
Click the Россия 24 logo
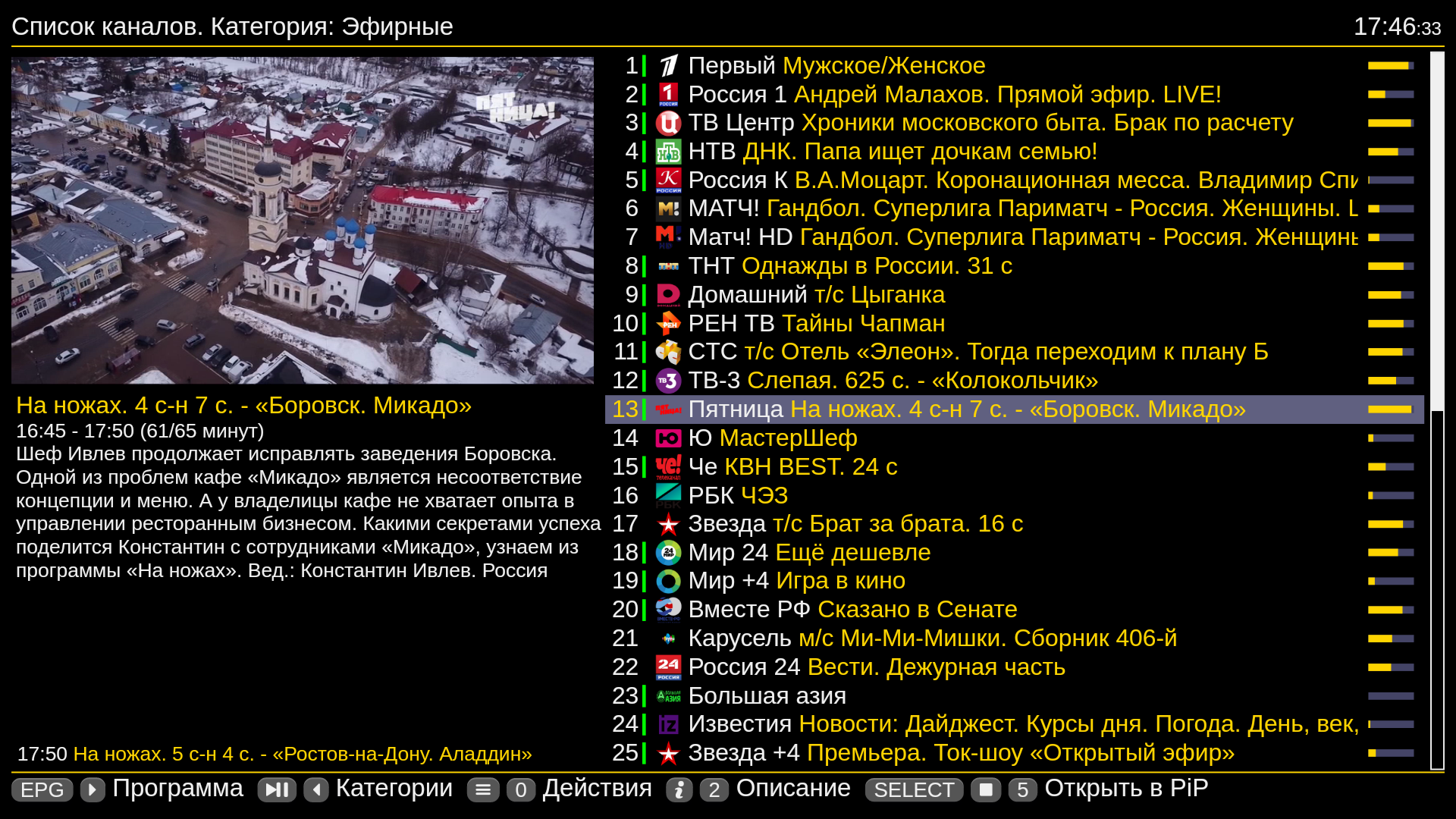pos(668,667)
